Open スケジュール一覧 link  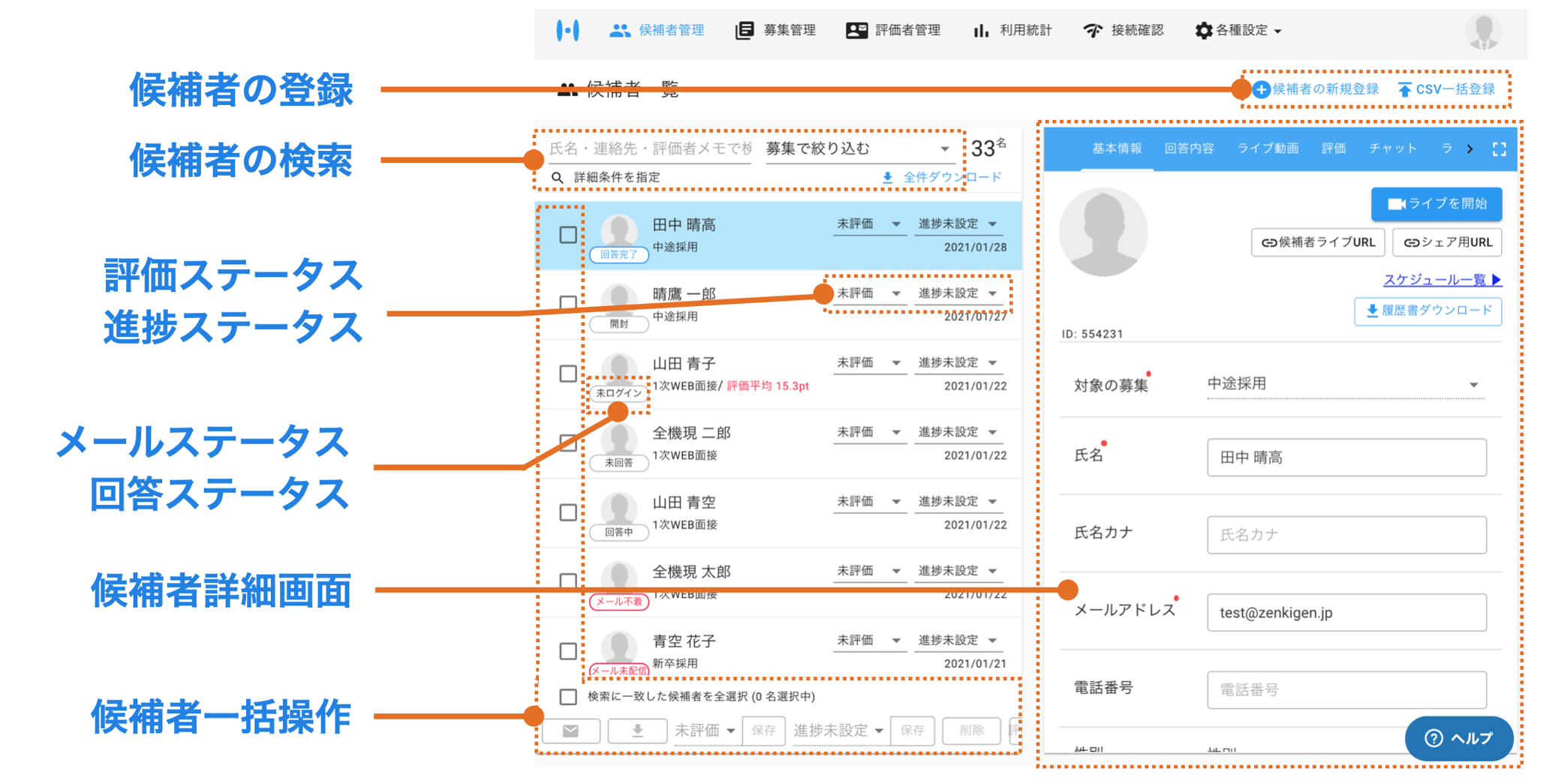[1442, 280]
